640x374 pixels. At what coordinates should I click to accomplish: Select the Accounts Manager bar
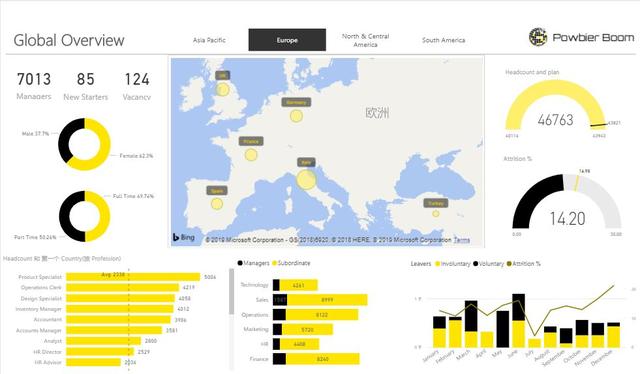click(x=114, y=330)
